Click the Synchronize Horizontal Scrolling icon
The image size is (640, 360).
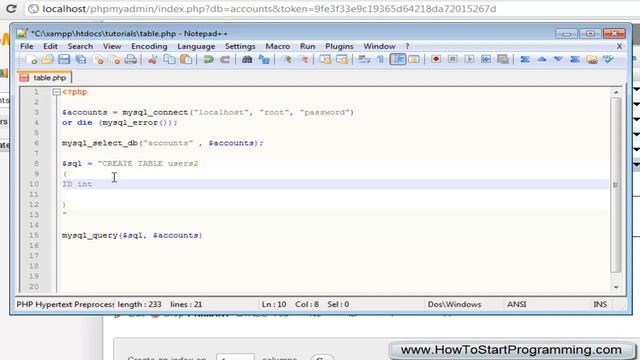point(342,60)
